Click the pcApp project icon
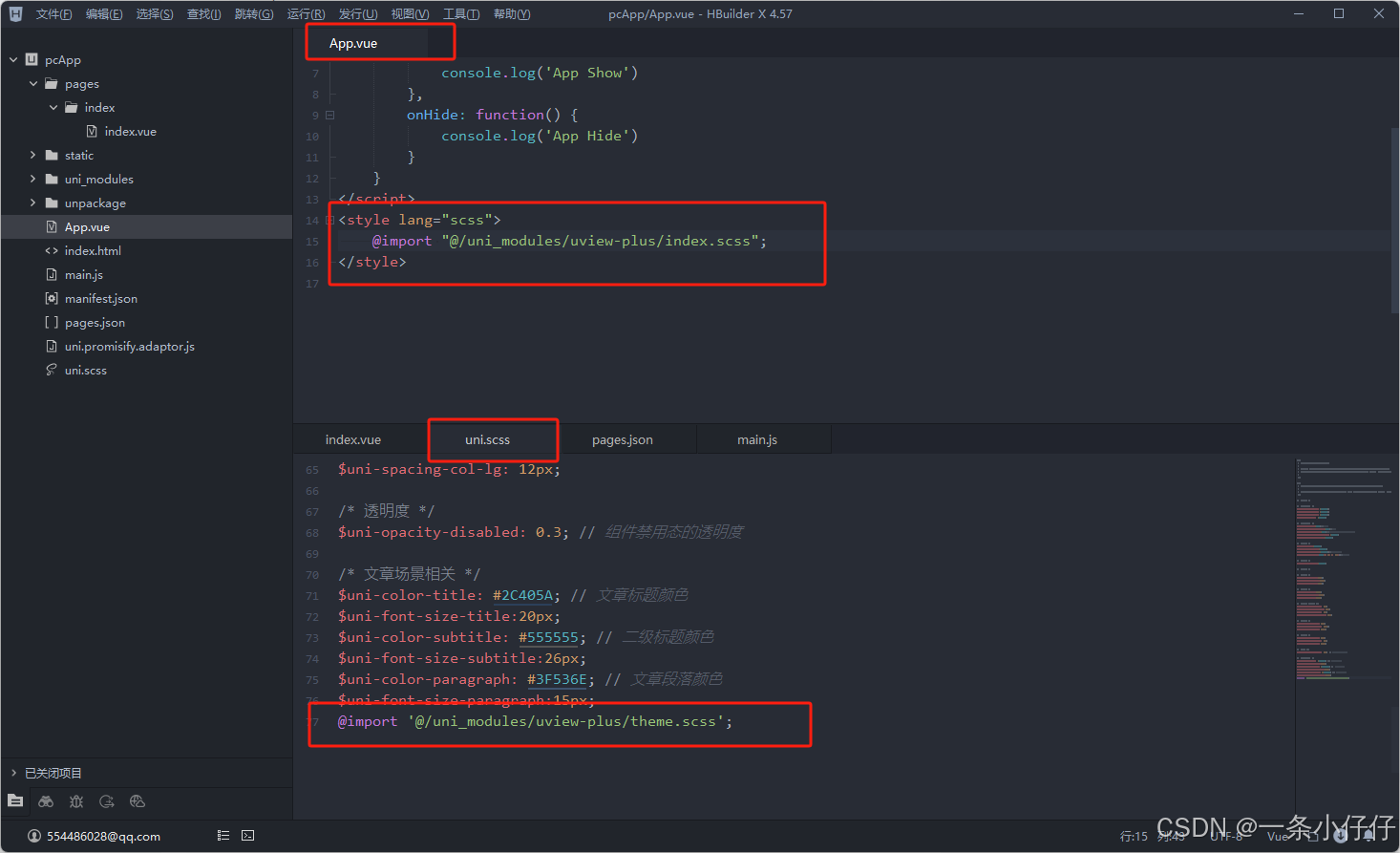The image size is (1400, 853). (x=32, y=59)
